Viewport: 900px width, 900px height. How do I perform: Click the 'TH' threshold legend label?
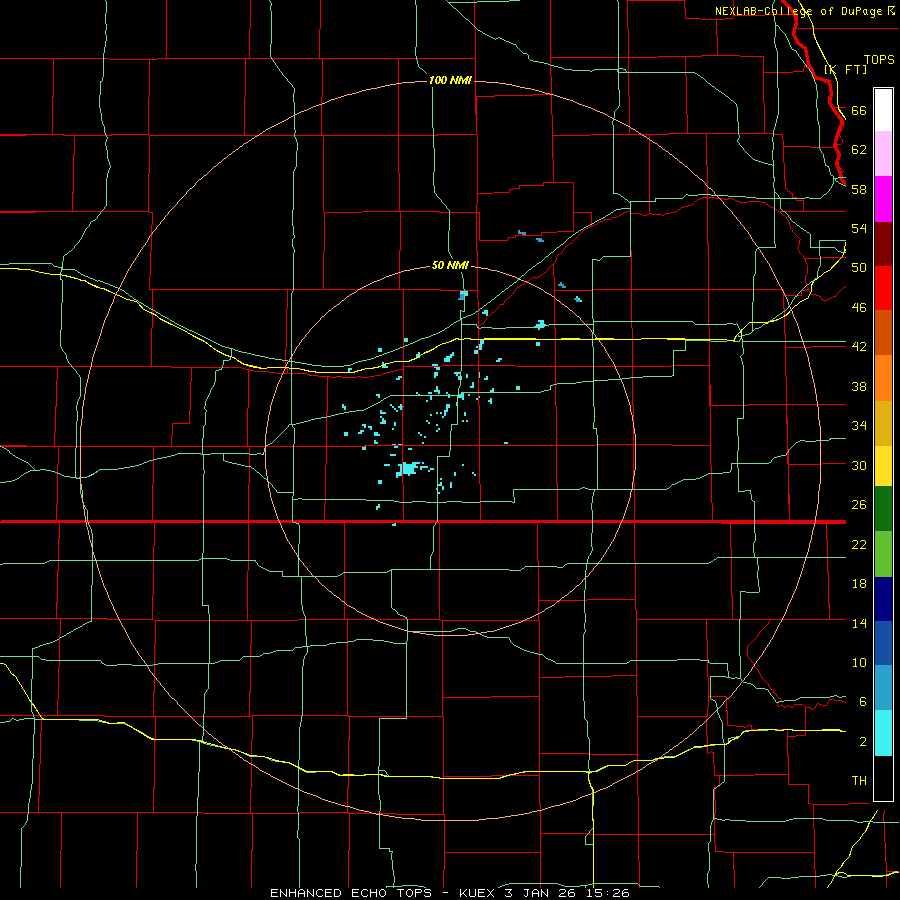[x=859, y=781]
